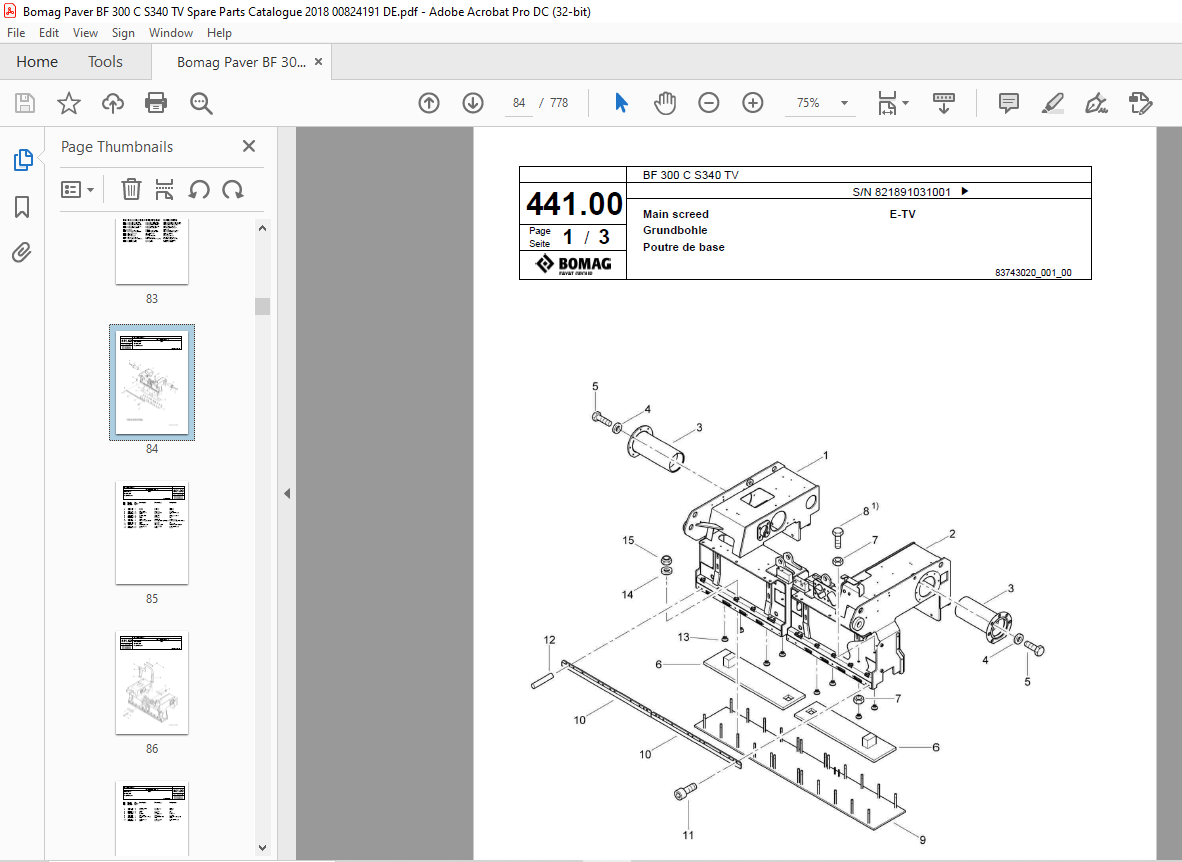Open the Find text search tool
The height and width of the screenshot is (862, 1182).
click(x=201, y=103)
